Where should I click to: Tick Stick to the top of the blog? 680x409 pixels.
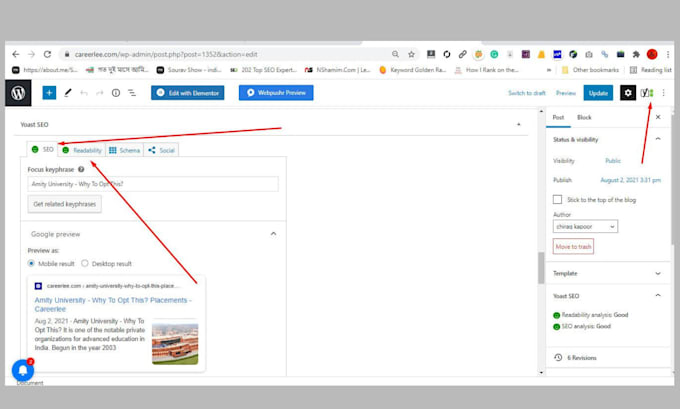[557, 200]
